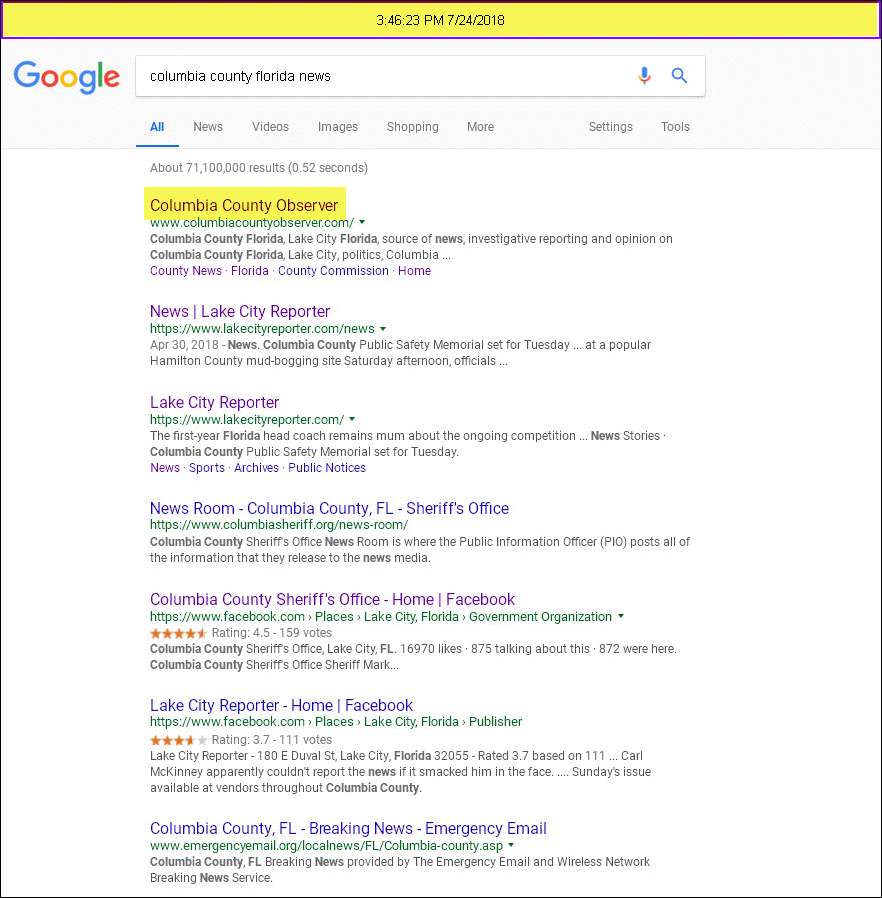
Task: Click the Google logo
Action: tap(66, 76)
